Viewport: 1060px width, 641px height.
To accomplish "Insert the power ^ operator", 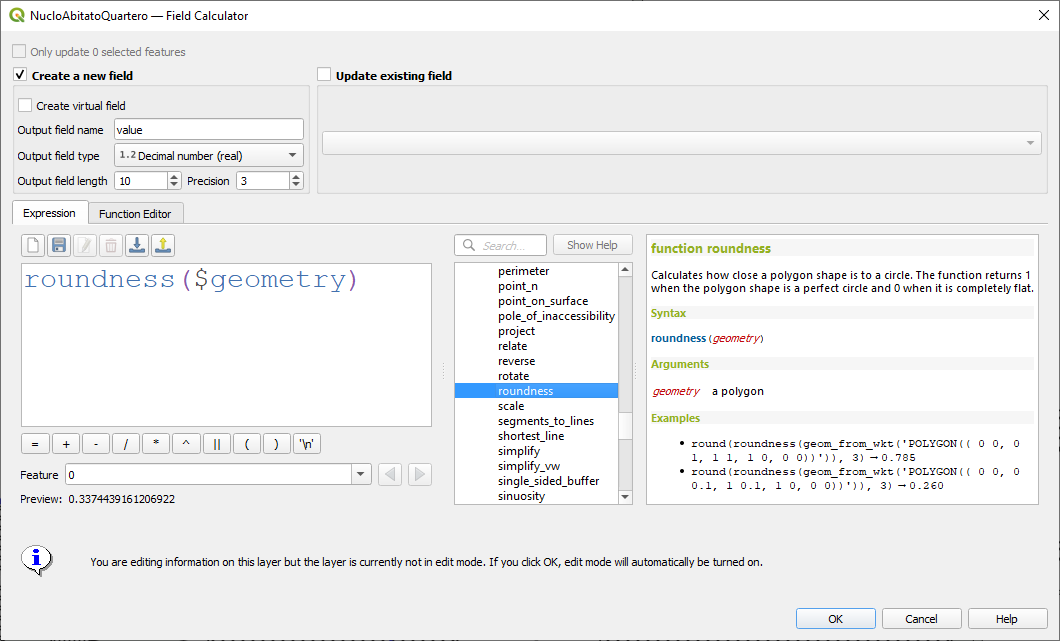I will click(187, 444).
